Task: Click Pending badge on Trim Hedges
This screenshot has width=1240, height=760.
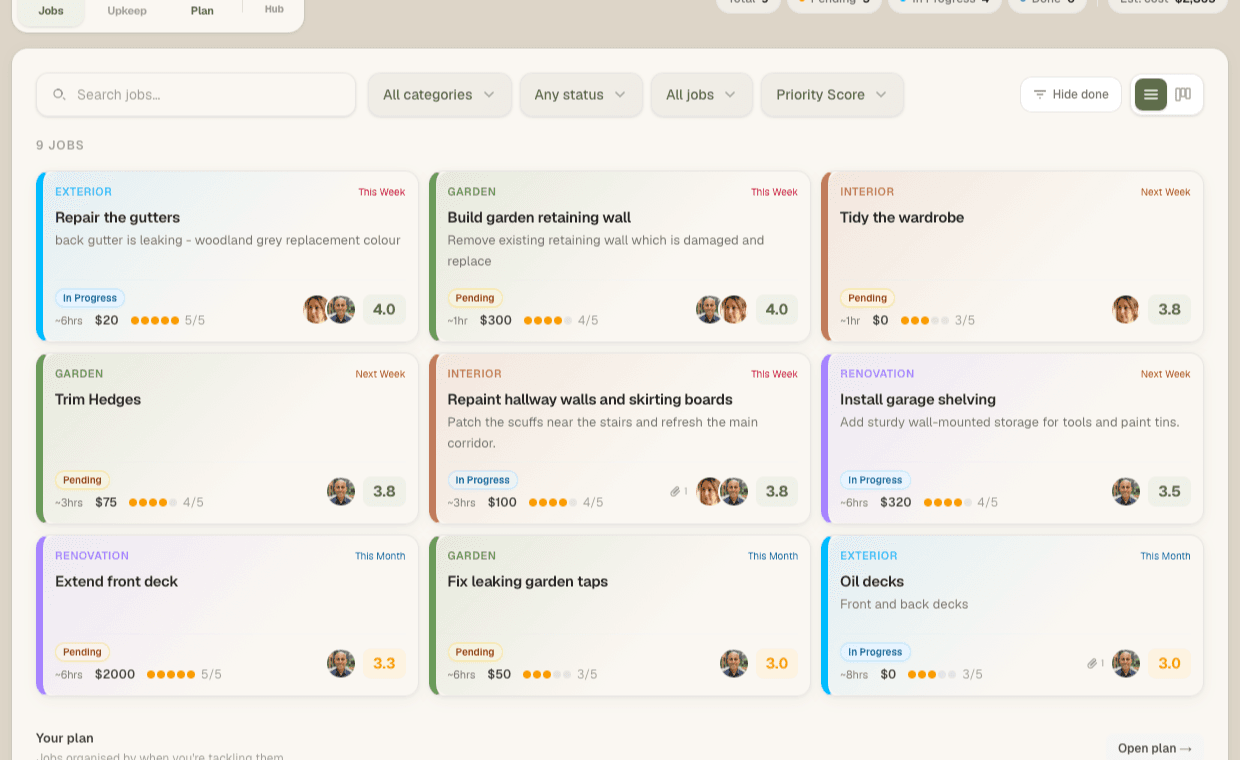Action: (x=82, y=480)
